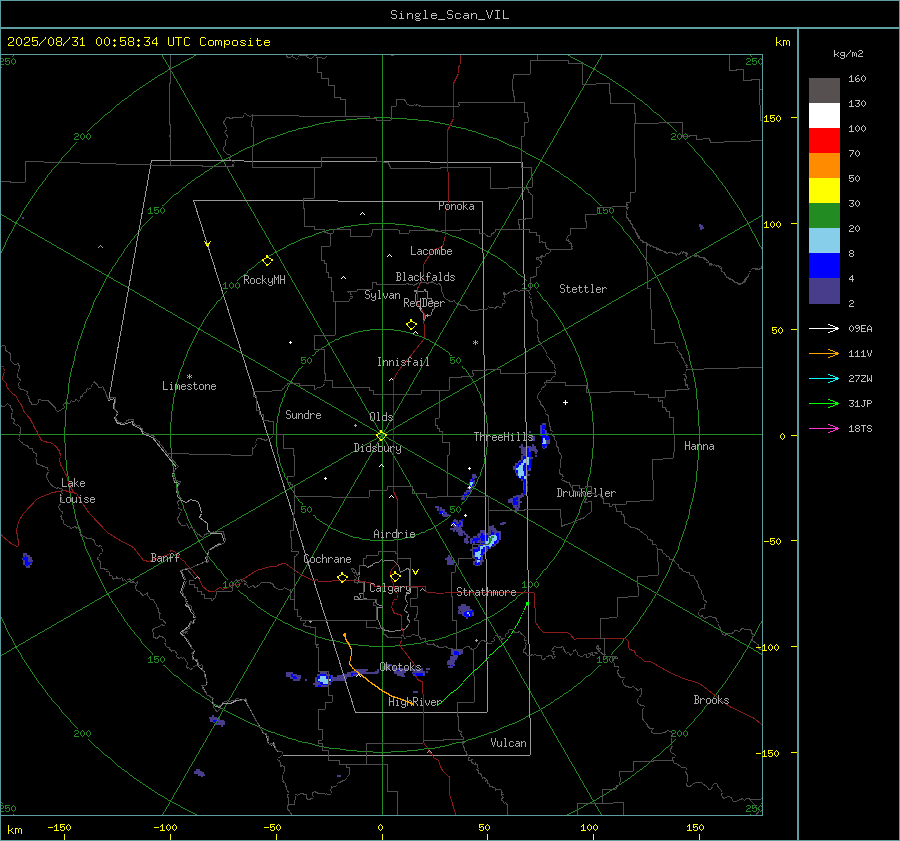This screenshot has height=841, width=900.
Task: Click the Calgary city label
Action: 390,588
